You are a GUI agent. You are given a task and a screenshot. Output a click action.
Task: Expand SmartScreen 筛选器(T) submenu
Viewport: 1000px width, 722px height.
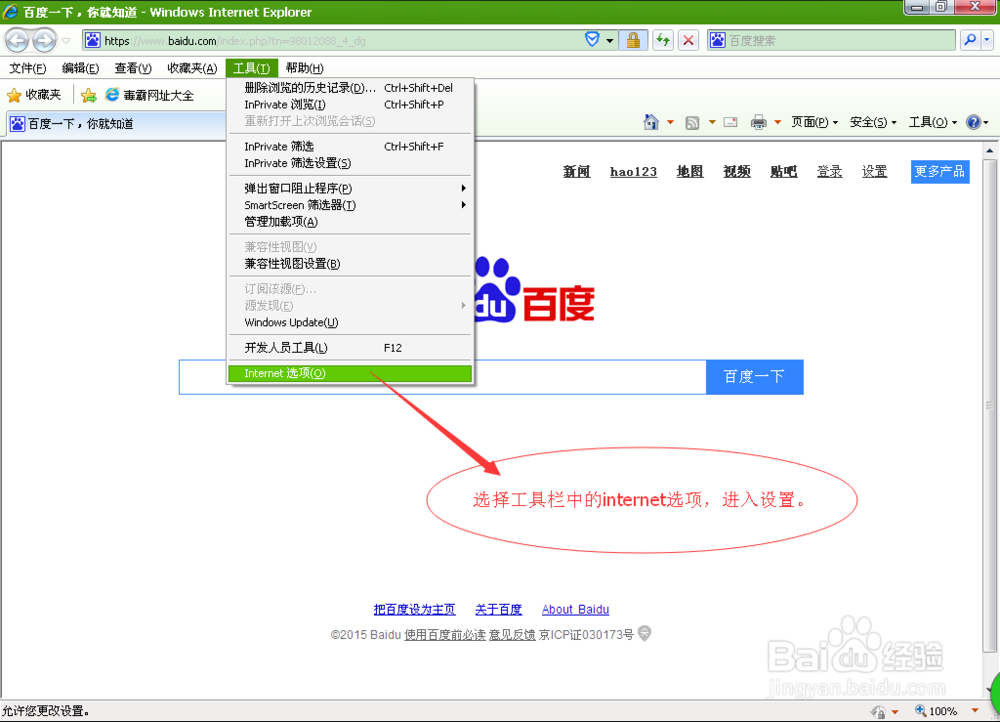click(349, 205)
